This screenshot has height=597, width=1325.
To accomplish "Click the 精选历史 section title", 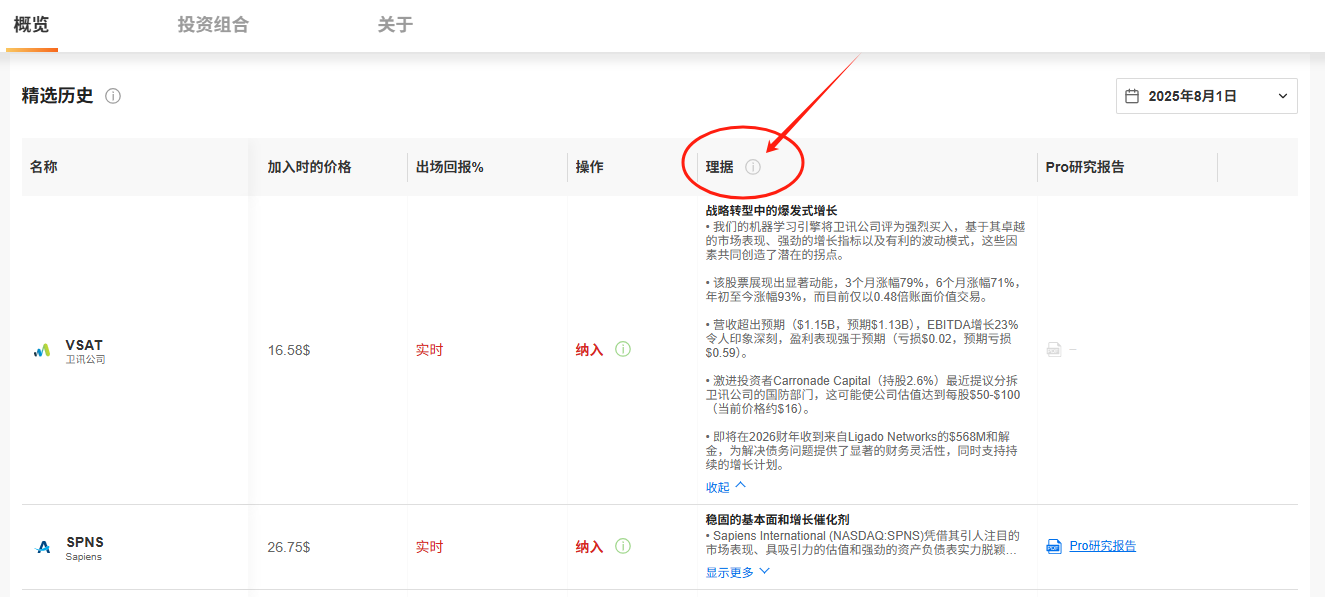I will tap(58, 96).
